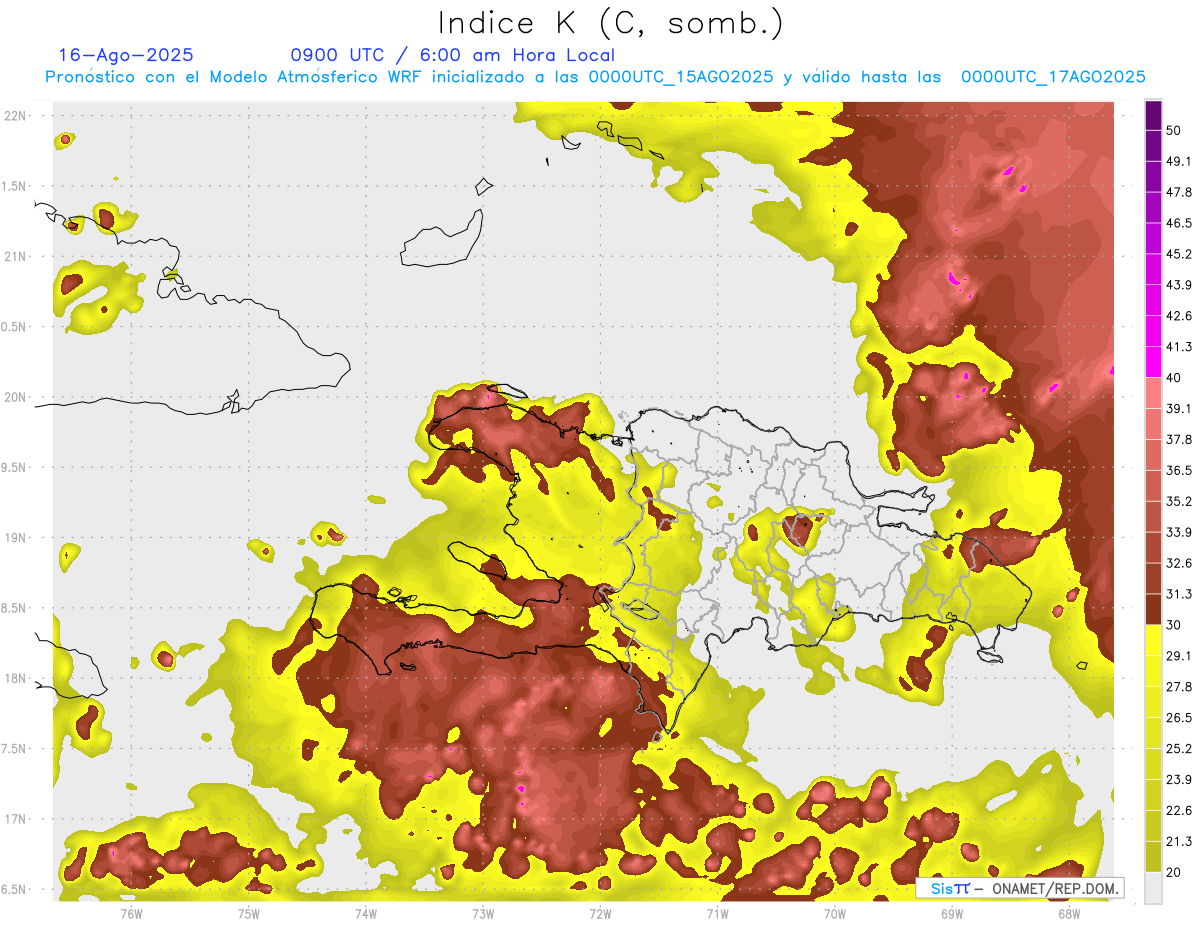Click the '72W' longitude label

(600, 913)
